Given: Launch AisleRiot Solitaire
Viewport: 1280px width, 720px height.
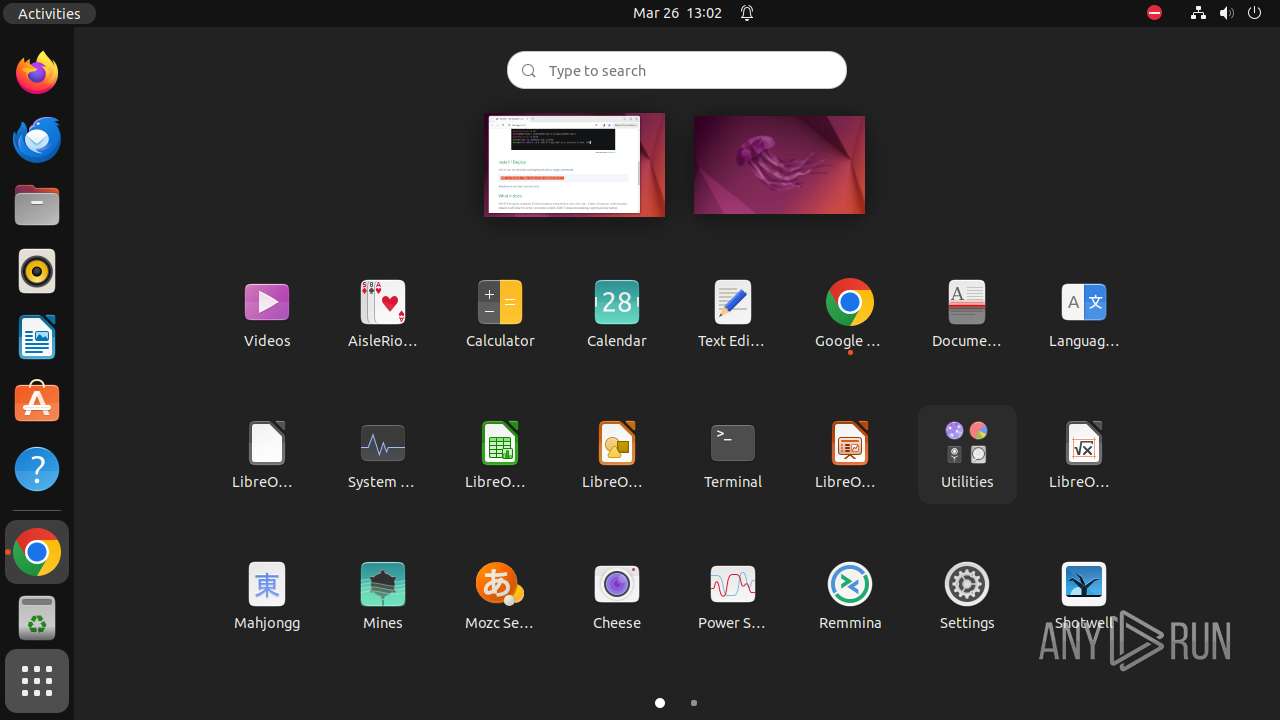Looking at the screenshot, I should click(x=383, y=314).
